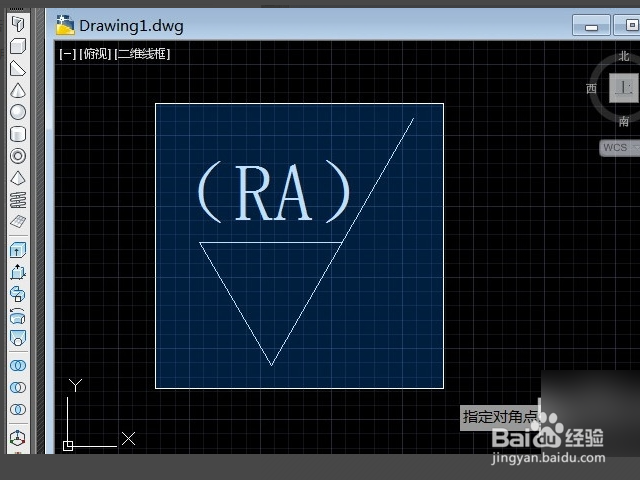640x480 pixels.
Task: Select the Cylinder solid tool
Action: click(x=18, y=134)
